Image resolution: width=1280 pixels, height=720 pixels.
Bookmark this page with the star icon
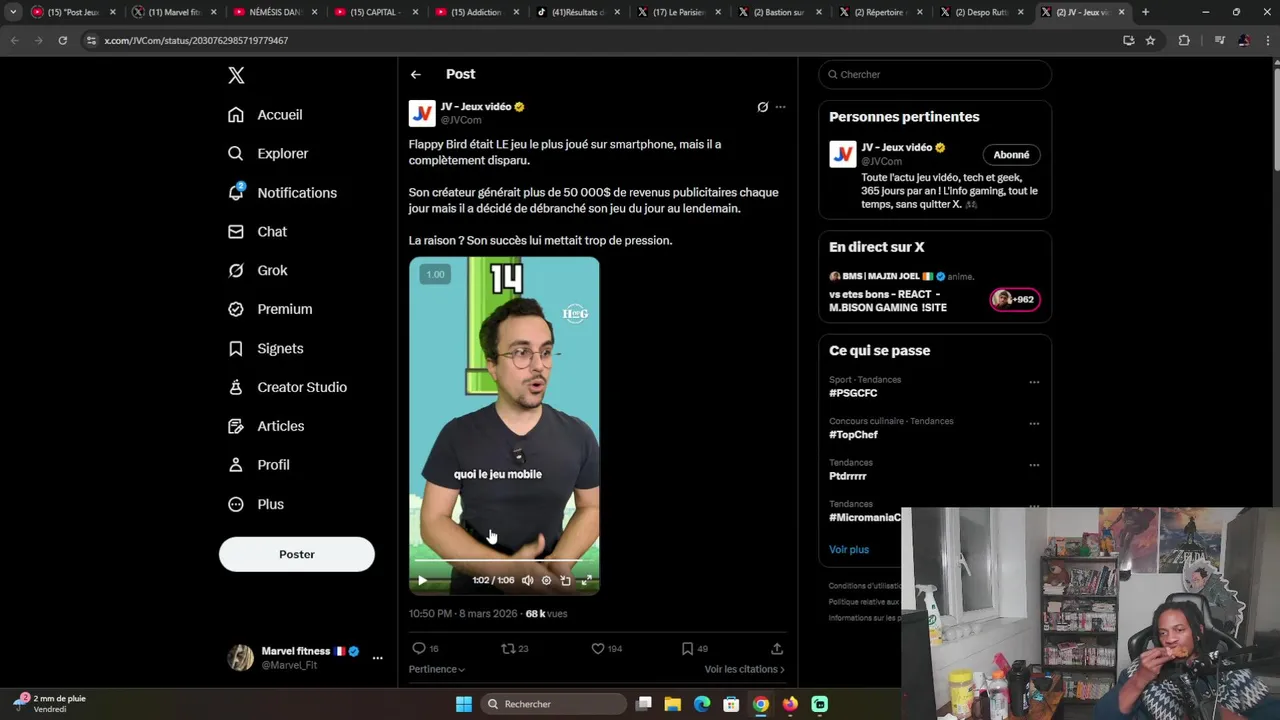1150,40
